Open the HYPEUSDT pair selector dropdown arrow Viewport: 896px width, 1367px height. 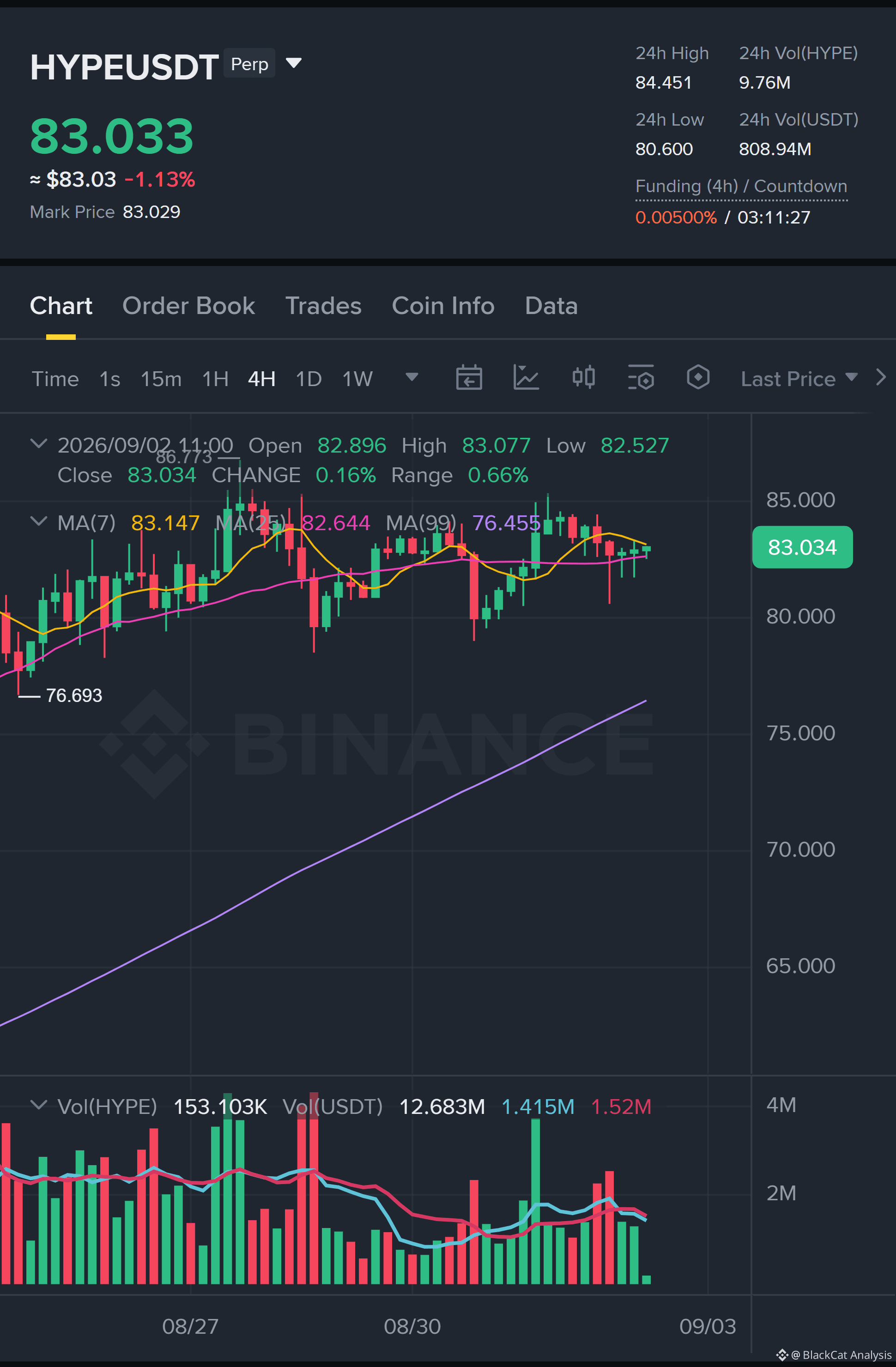pos(293,63)
